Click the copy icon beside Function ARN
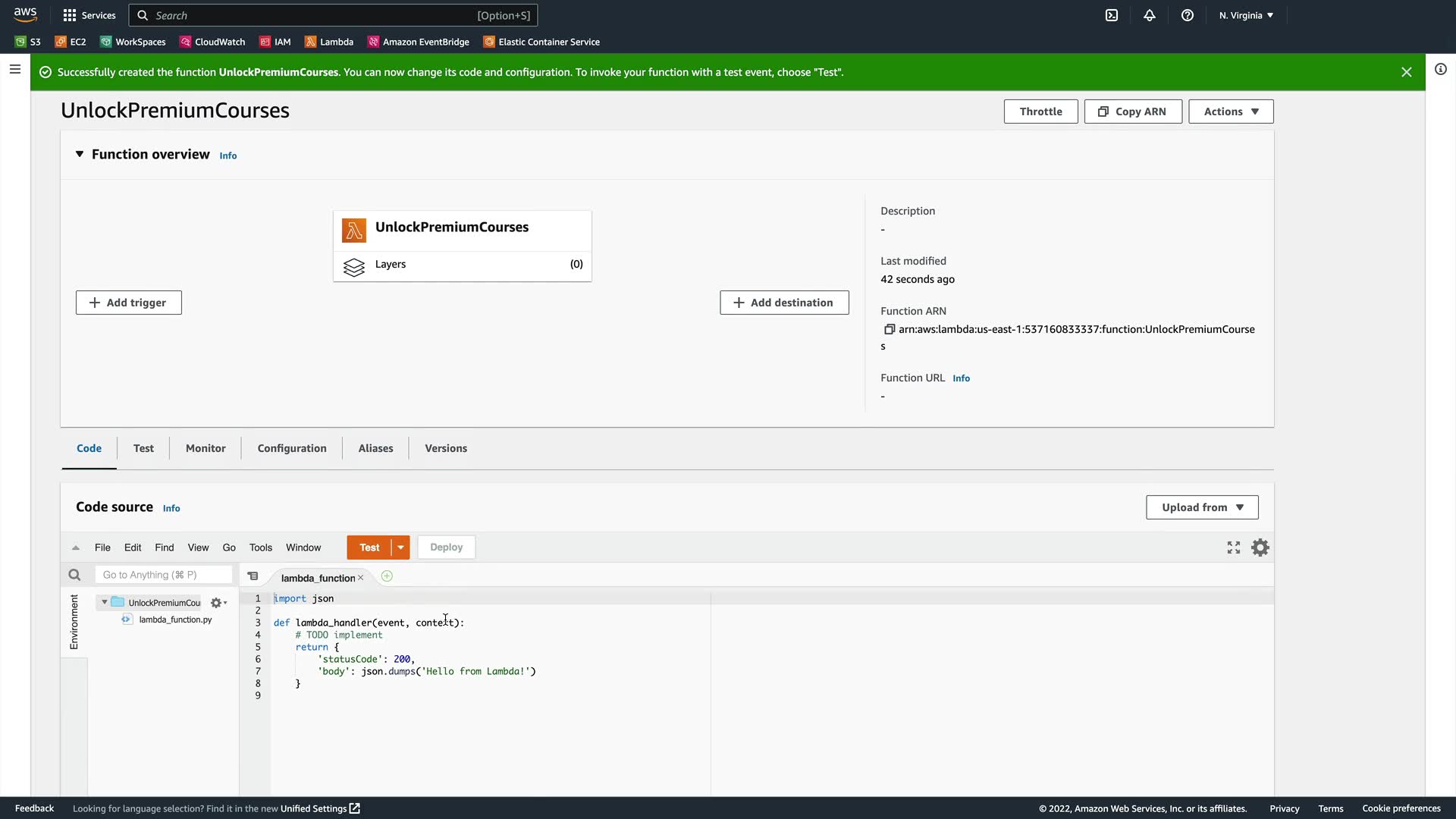The height and width of the screenshot is (819, 1456). (x=889, y=329)
